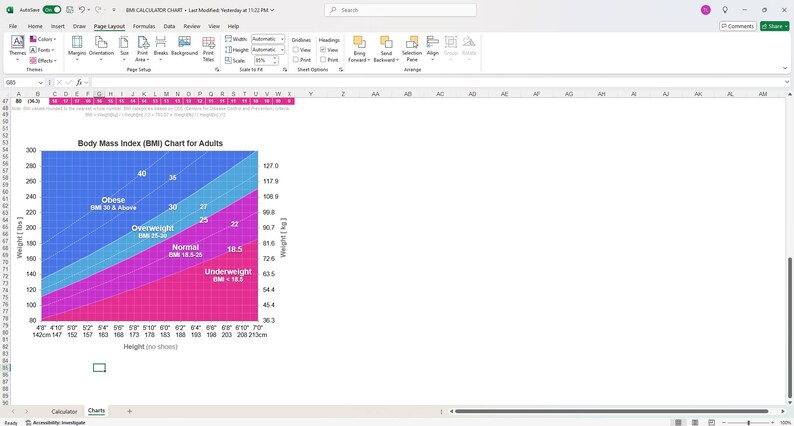
Task: Switch to the Review tab
Action: 192,26
